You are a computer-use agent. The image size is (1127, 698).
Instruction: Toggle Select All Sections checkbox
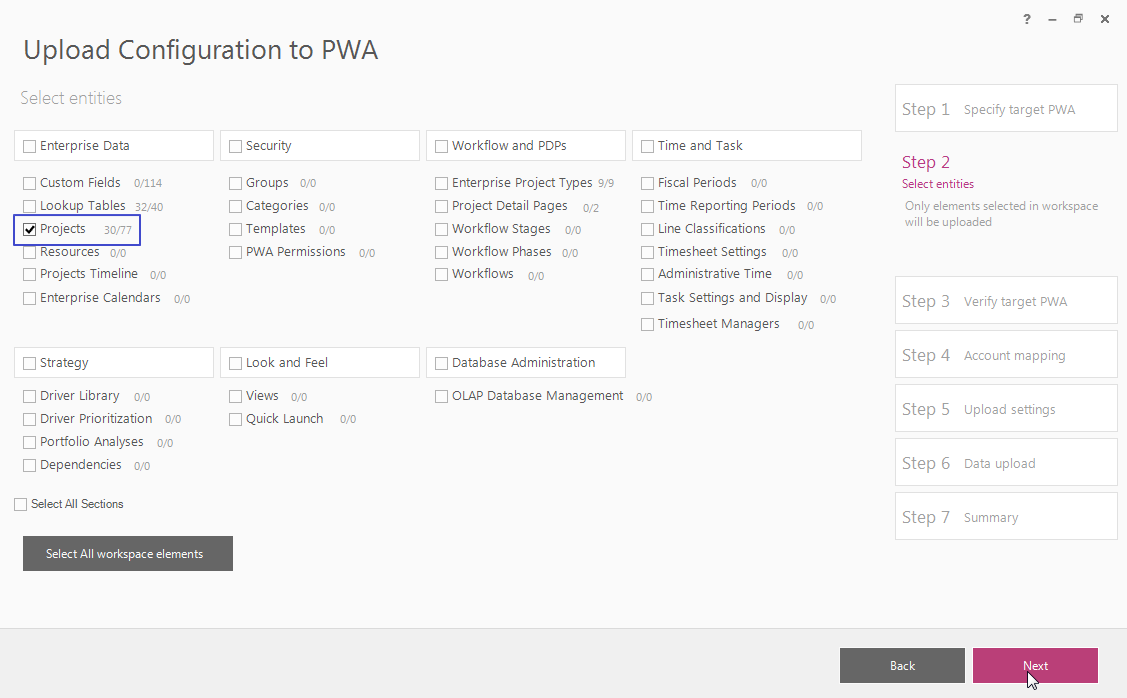pyautogui.click(x=20, y=505)
